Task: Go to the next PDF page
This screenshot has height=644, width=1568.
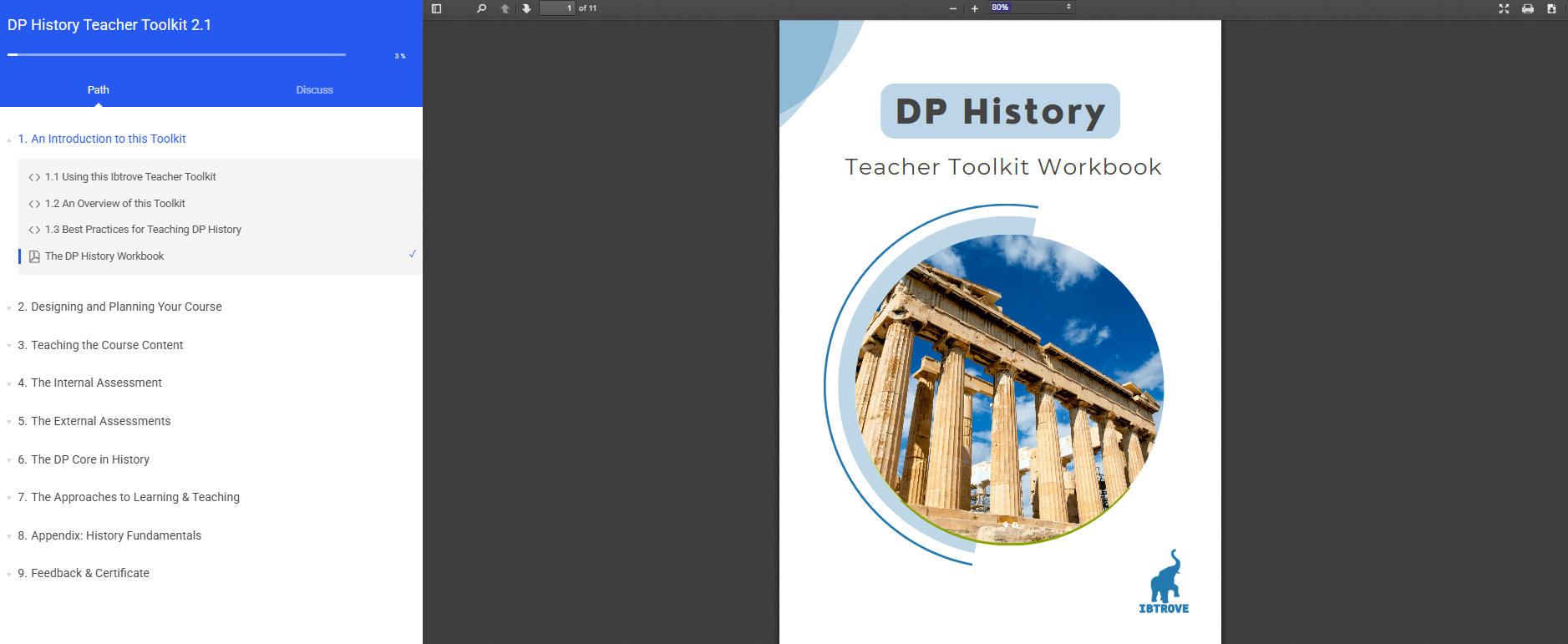Action: click(x=526, y=8)
